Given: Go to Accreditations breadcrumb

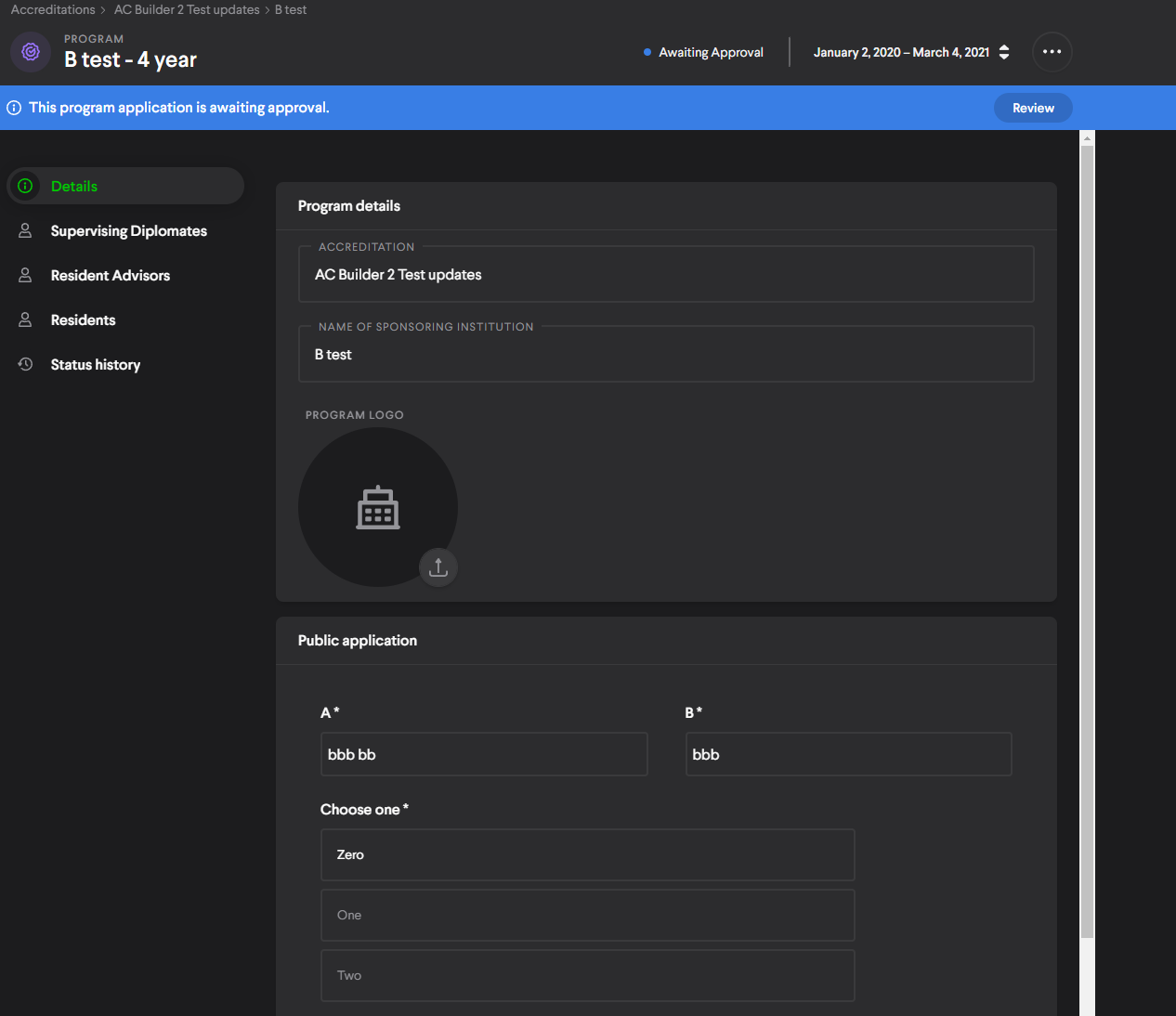Looking at the screenshot, I should [53, 9].
